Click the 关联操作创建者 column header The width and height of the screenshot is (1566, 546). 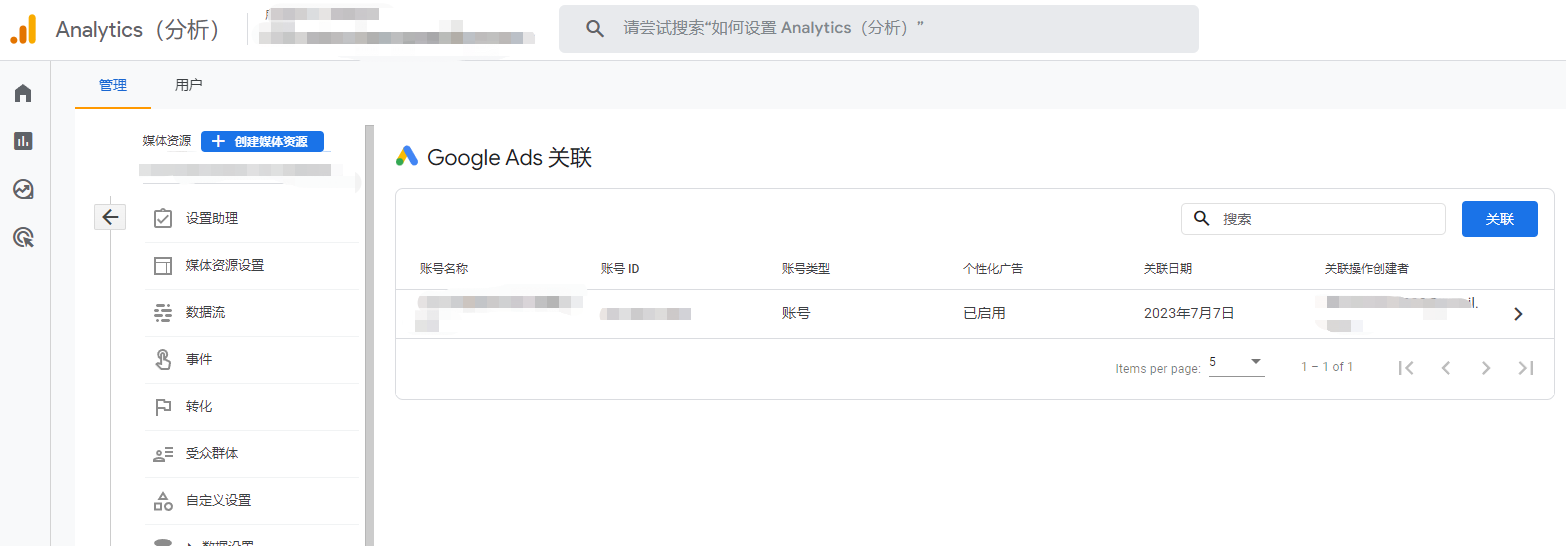pos(1367,269)
